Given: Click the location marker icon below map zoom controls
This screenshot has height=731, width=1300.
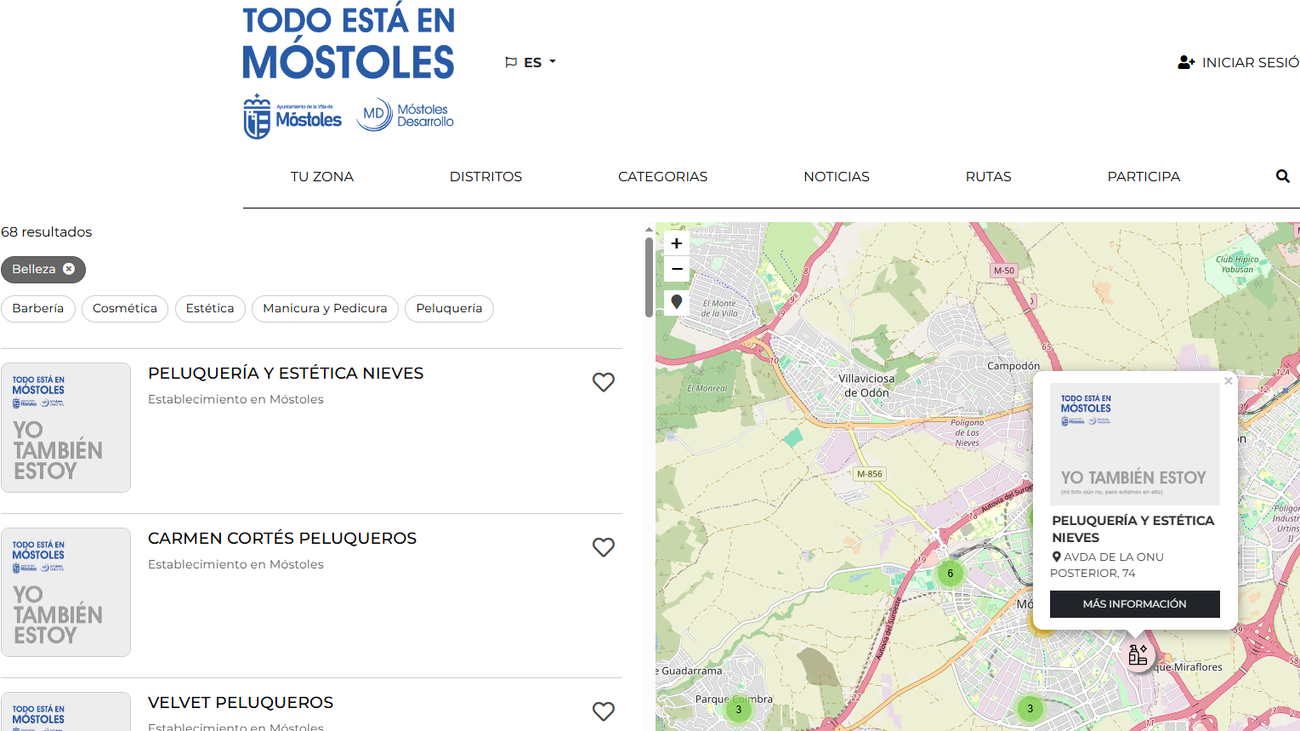Looking at the screenshot, I should tap(676, 301).
